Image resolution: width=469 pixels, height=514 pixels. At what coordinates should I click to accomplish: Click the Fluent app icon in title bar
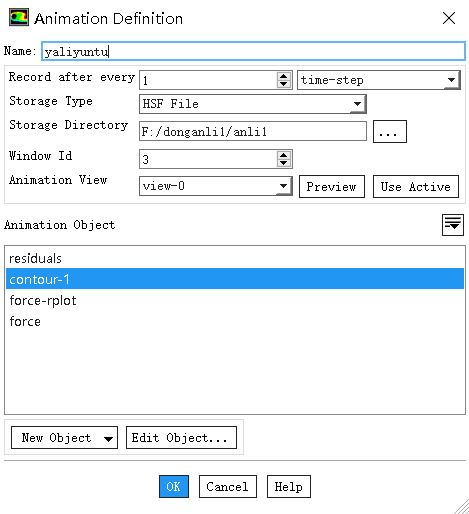point(19,18)
